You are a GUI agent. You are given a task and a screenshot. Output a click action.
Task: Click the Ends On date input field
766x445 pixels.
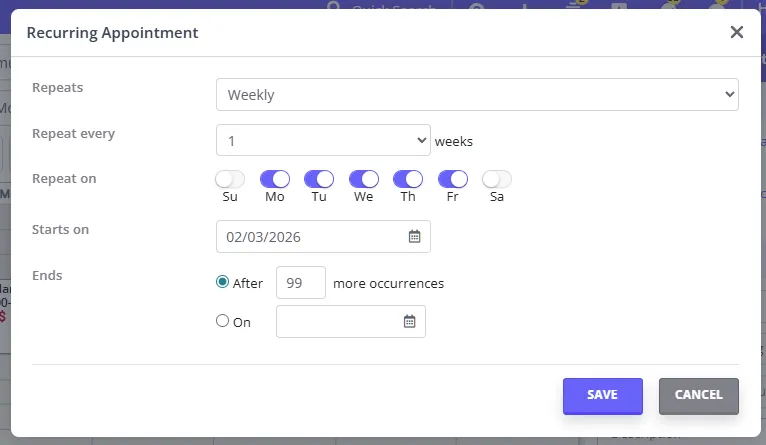[x=350, y=321]
